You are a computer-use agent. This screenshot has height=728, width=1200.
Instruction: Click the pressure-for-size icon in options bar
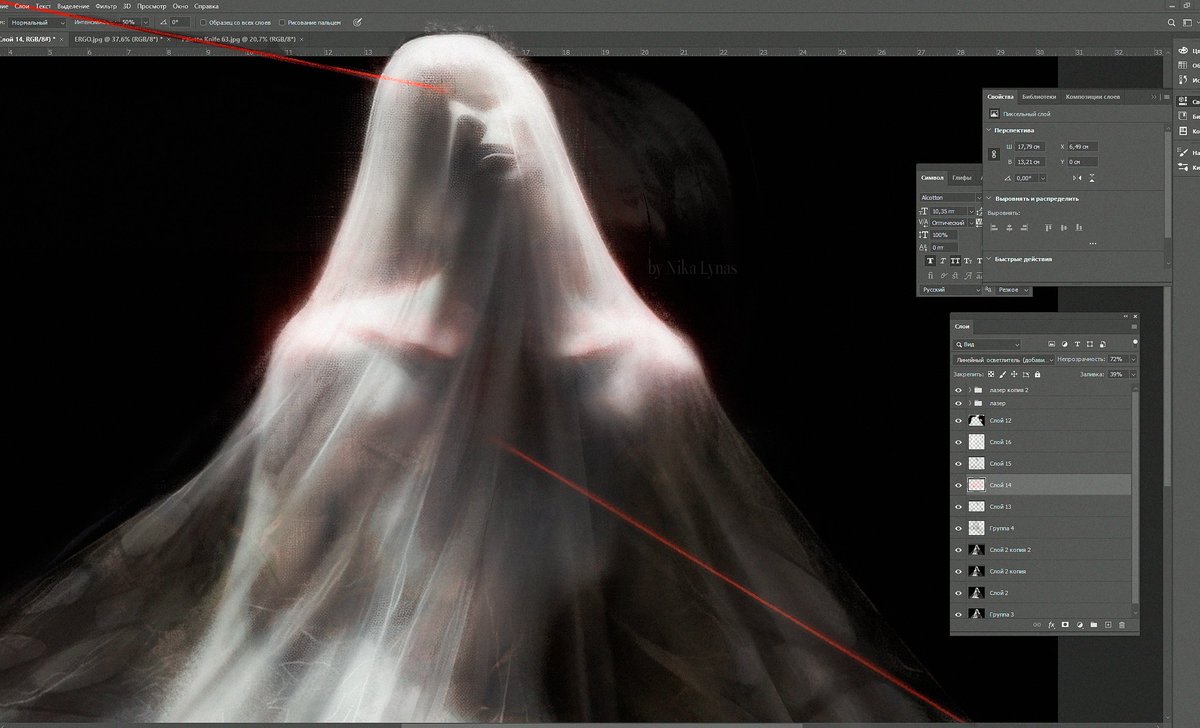(357, 22)
